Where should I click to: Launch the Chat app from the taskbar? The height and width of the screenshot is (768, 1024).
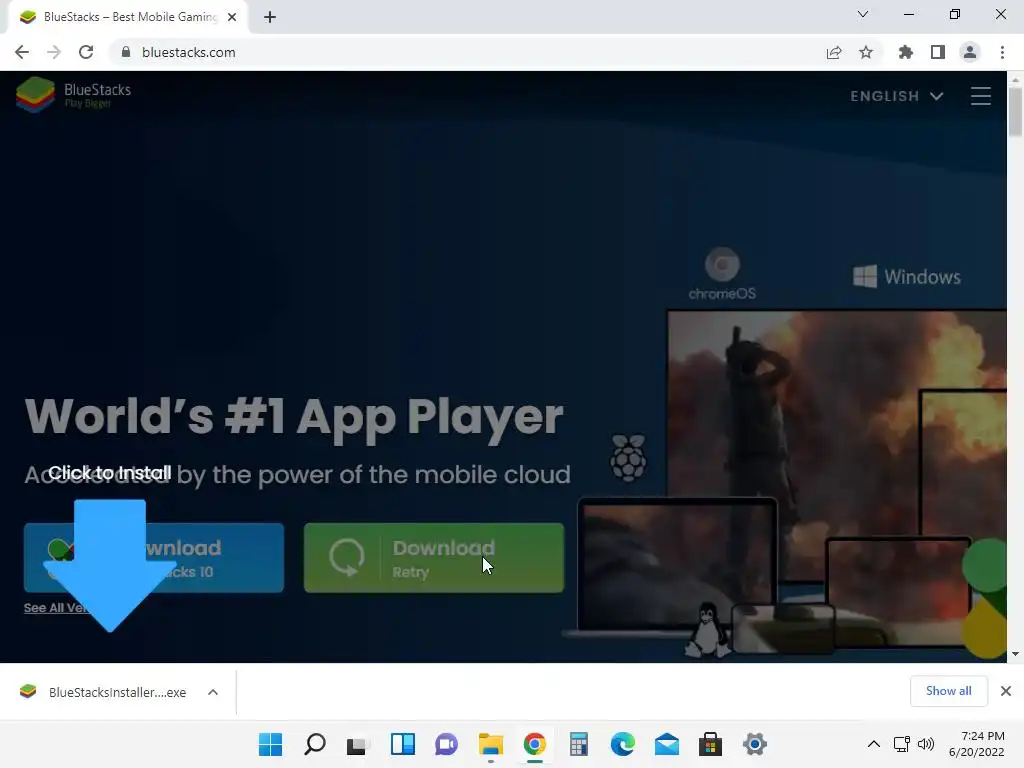(x=447, y=744)
